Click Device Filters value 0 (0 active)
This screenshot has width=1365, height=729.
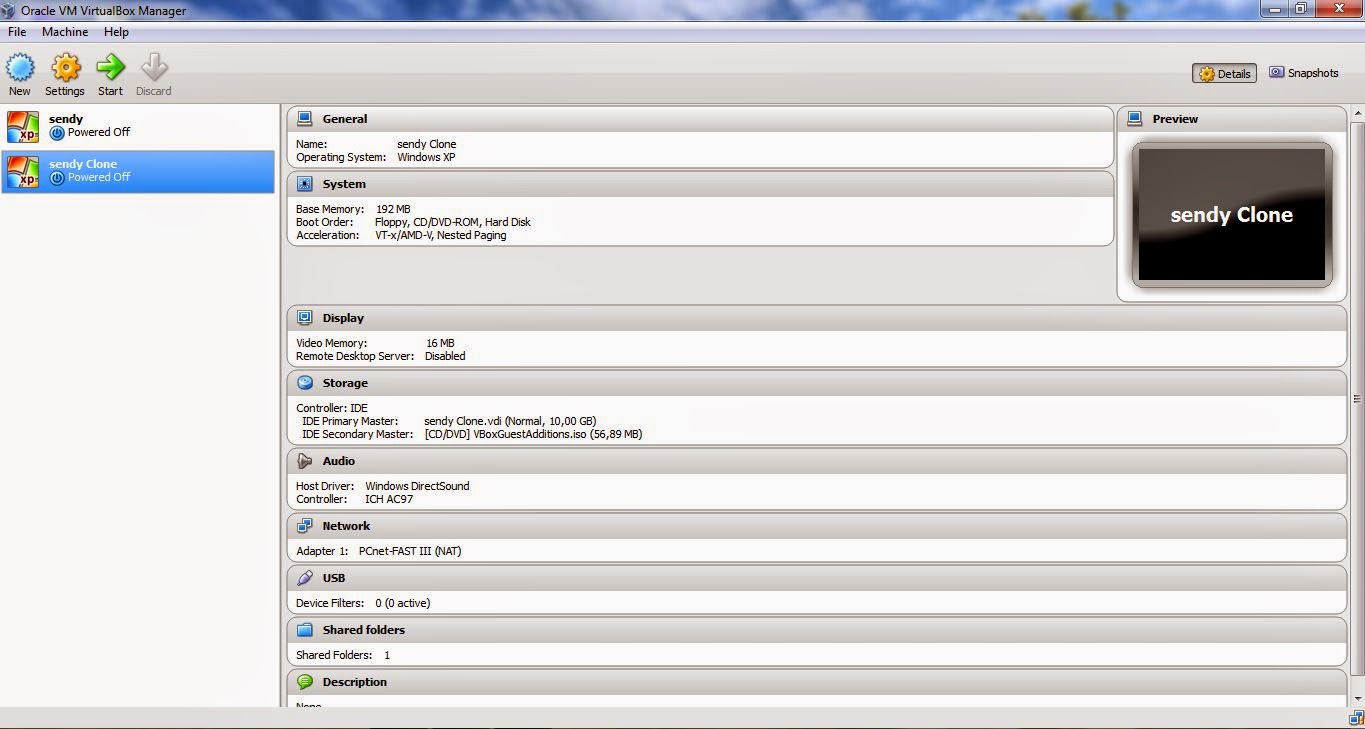[x=403, y=603]
